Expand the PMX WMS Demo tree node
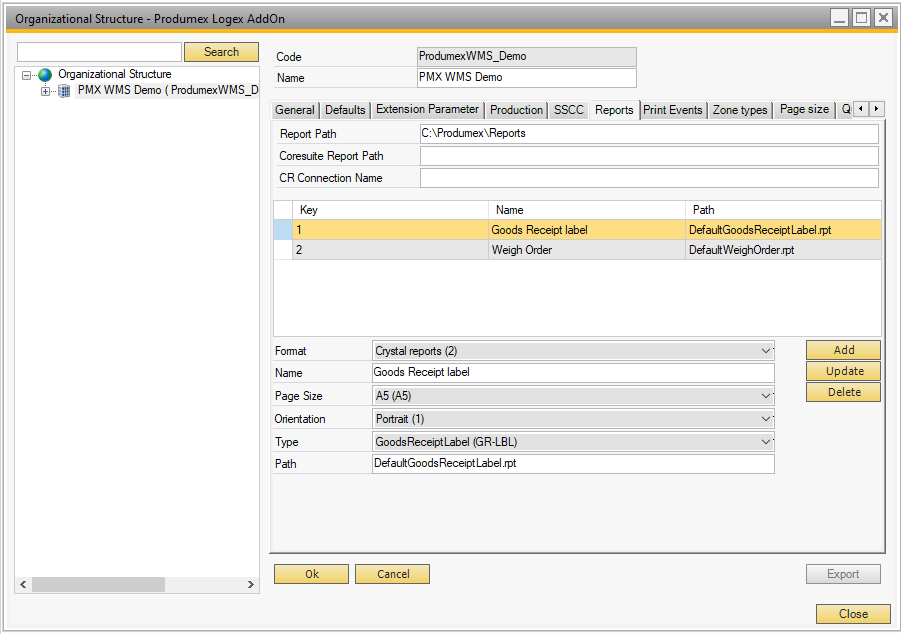 coord(45,91)
